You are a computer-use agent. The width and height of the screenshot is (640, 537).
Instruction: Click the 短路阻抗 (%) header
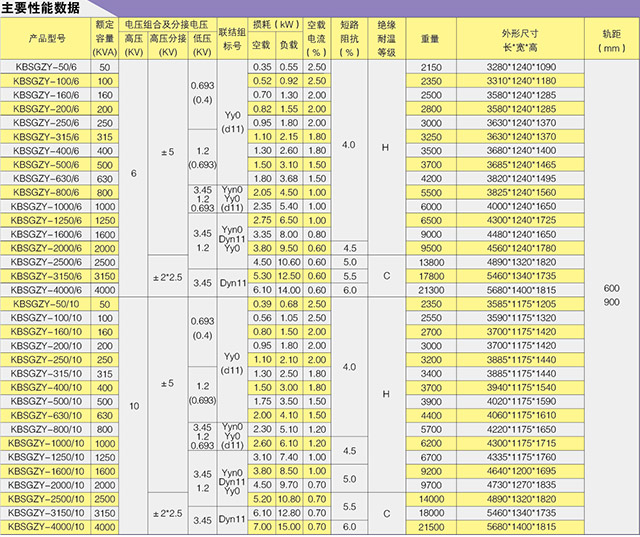(349, 39)
